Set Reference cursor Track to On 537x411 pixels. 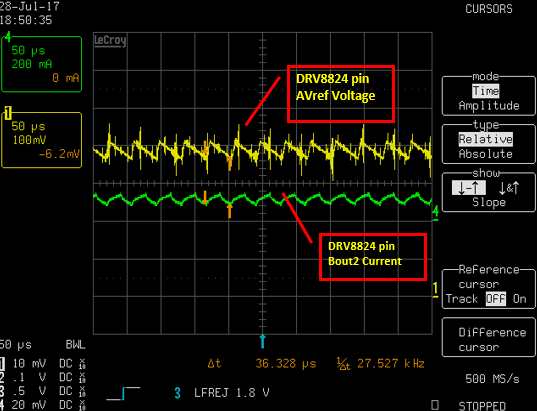click(519, 299)
